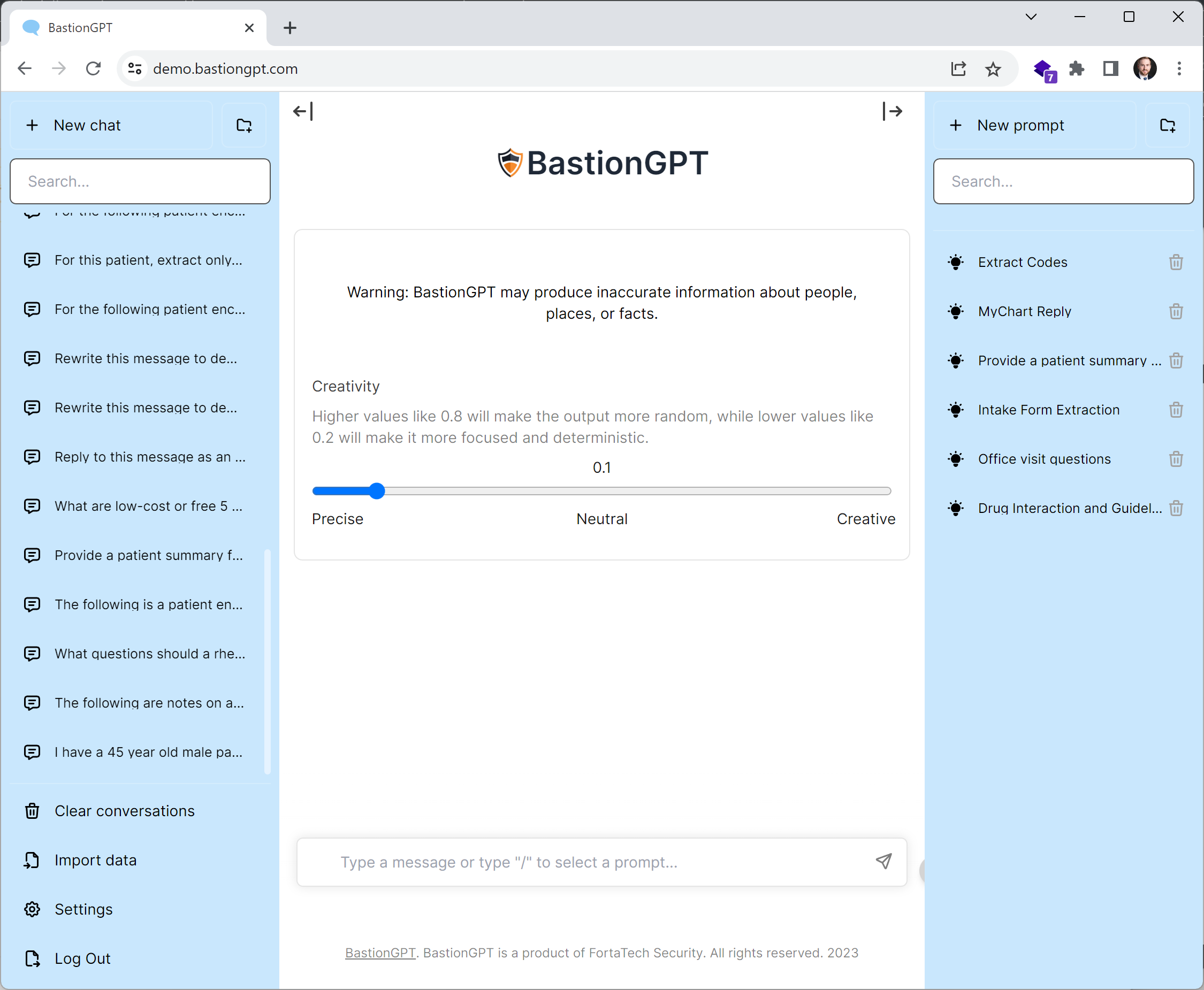Delete the Intake Form Extraction prompt
The width and height of the screenshot is (1204, 990).
point(1176,410)
